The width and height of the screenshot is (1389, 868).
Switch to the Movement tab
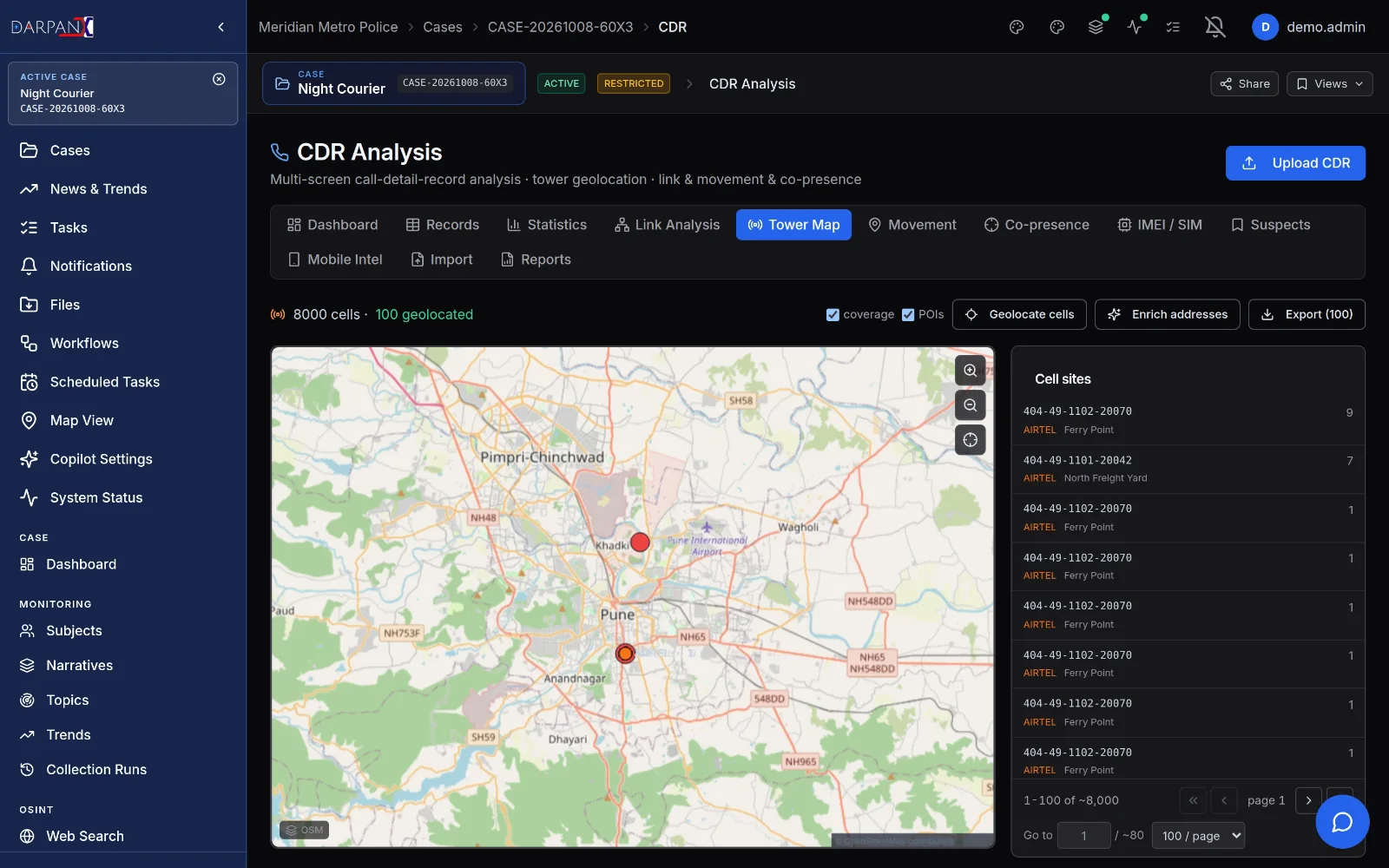[912, 225]
